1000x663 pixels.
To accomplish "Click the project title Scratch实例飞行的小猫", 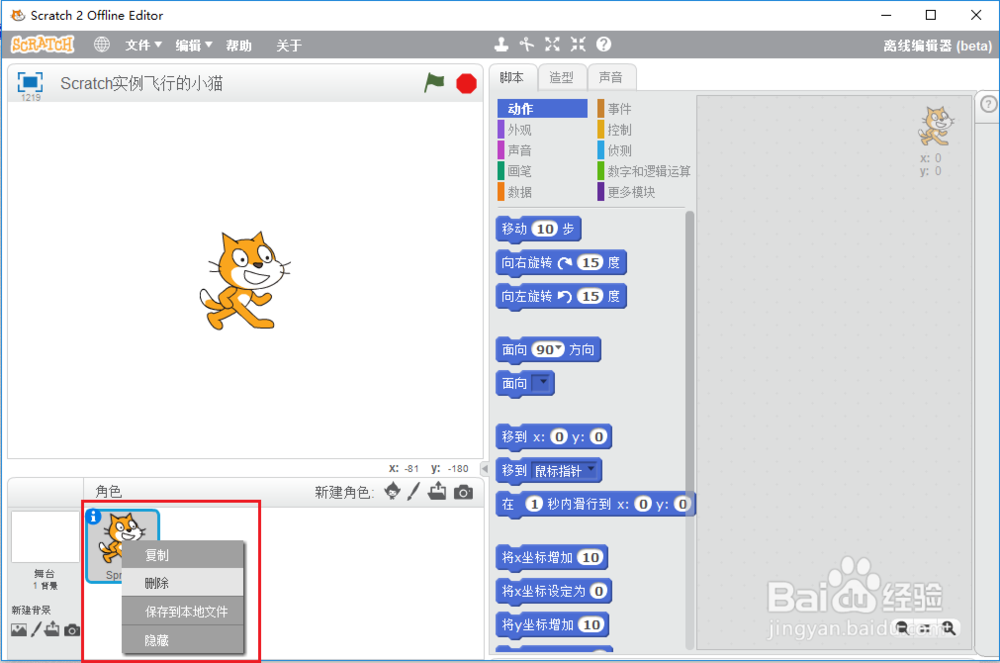I will click(142, 84).
